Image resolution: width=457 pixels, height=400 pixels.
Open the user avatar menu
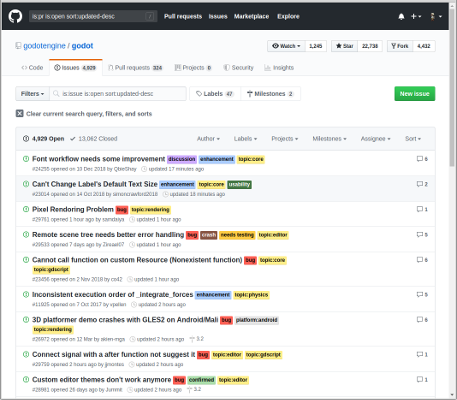tap(436, 16)
